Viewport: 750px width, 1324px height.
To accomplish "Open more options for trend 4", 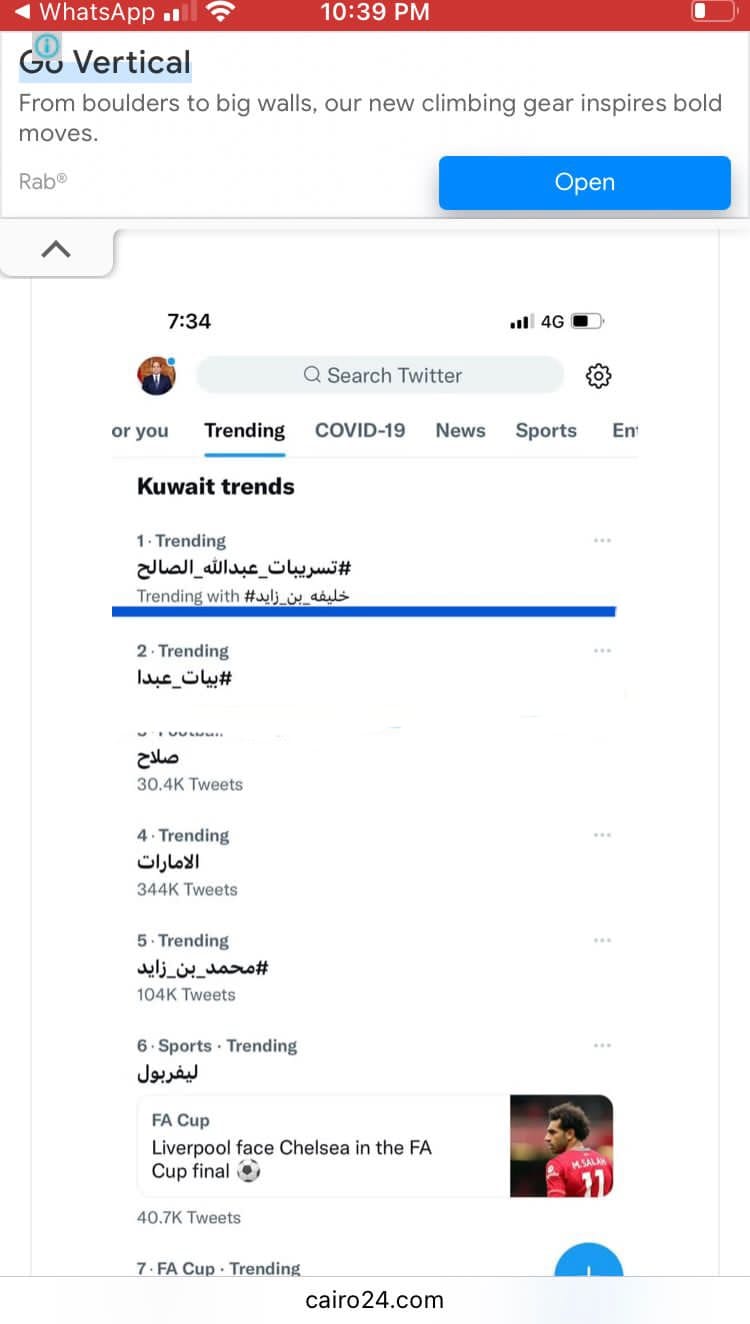I will pyautogui.click(x=602, y=835).
